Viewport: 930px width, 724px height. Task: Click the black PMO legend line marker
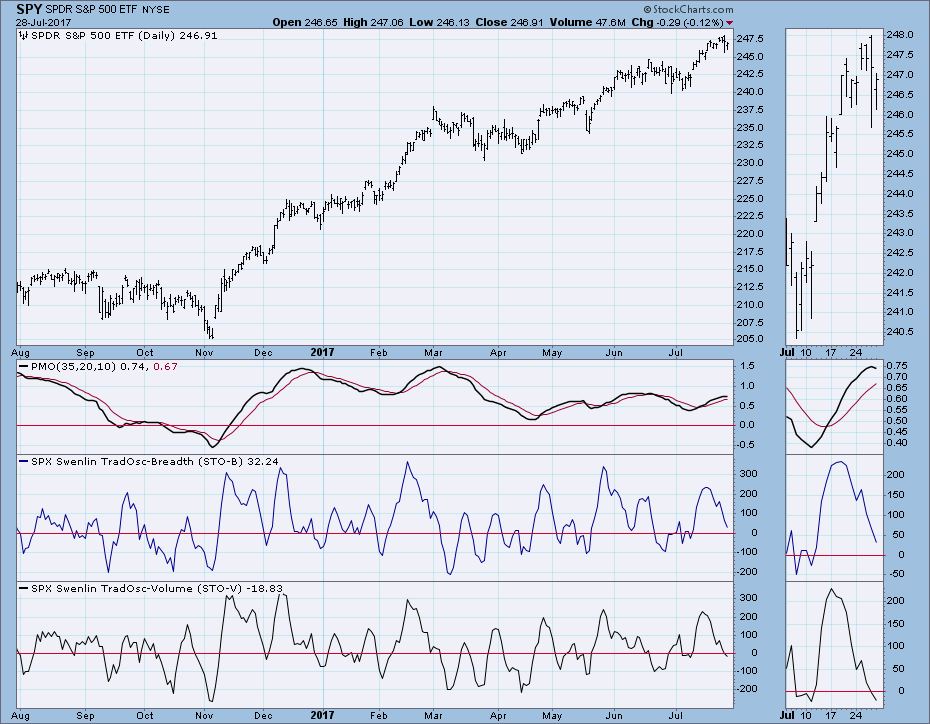[24, 366]
